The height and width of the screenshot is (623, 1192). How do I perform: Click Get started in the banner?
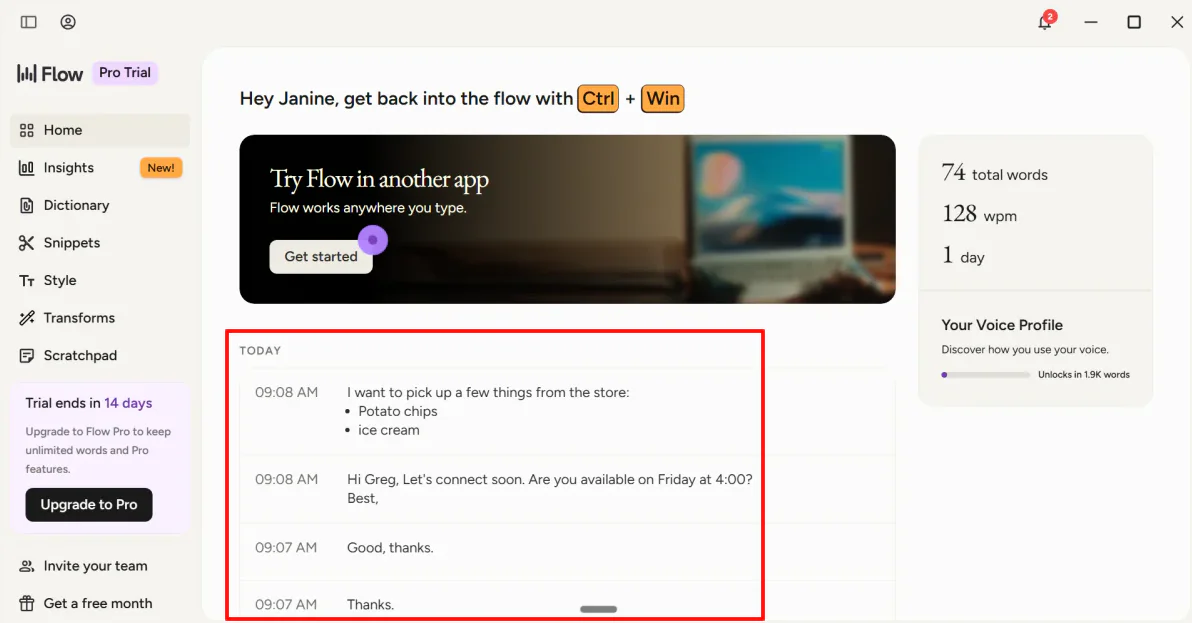pyautogui.click(x=321, y=257)
